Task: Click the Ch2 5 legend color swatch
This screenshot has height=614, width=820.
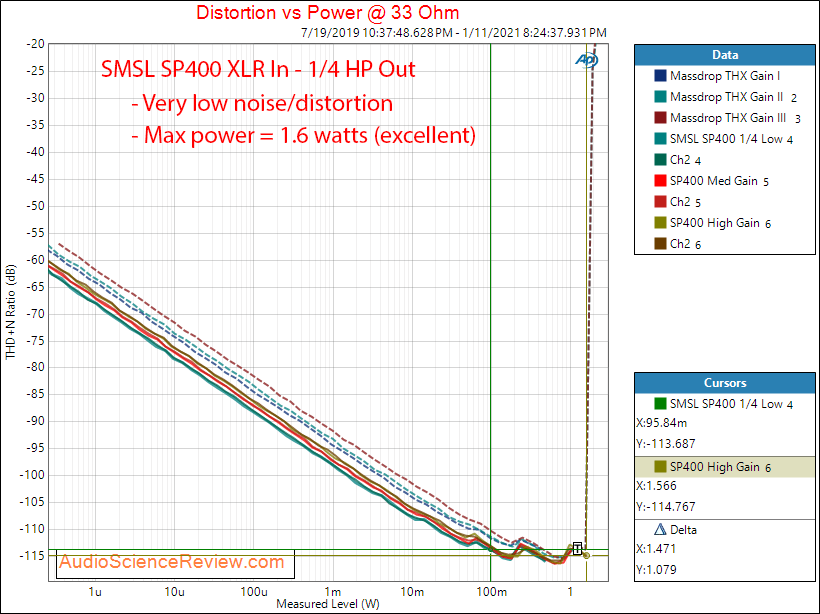Action: 660,201
